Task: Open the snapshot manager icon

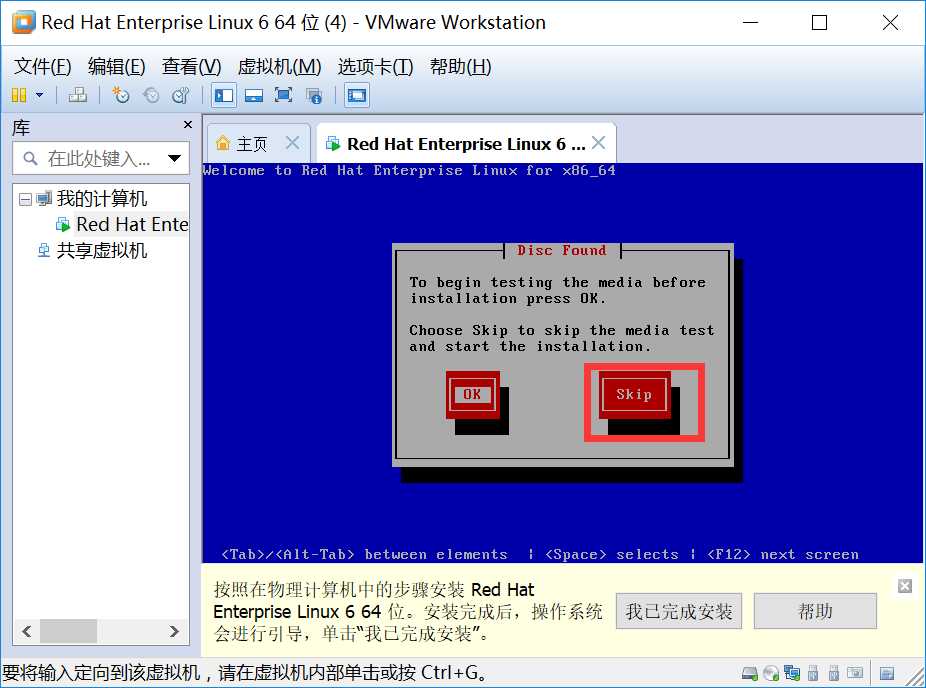Action: 181,95
